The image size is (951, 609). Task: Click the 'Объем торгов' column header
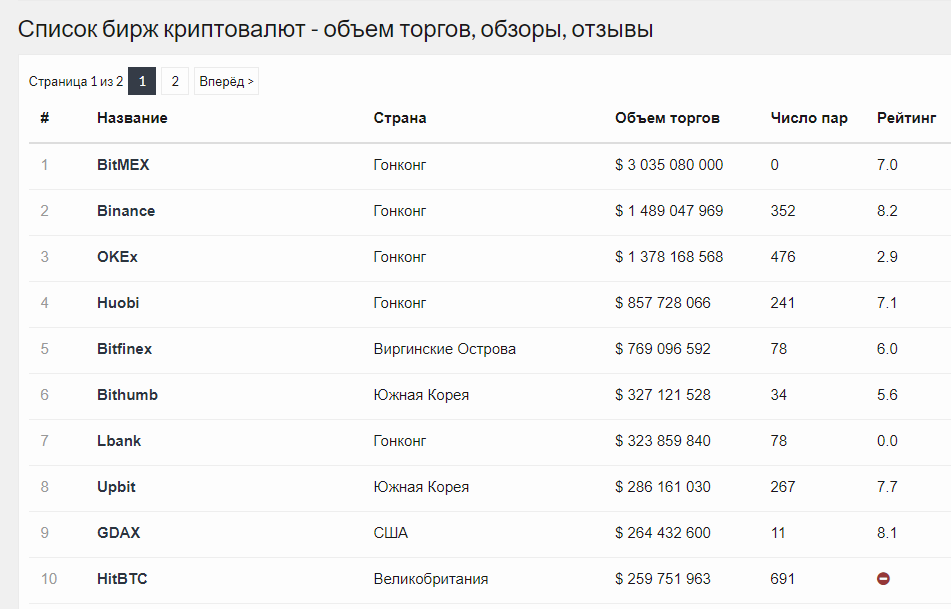click(x=667, y=118)
